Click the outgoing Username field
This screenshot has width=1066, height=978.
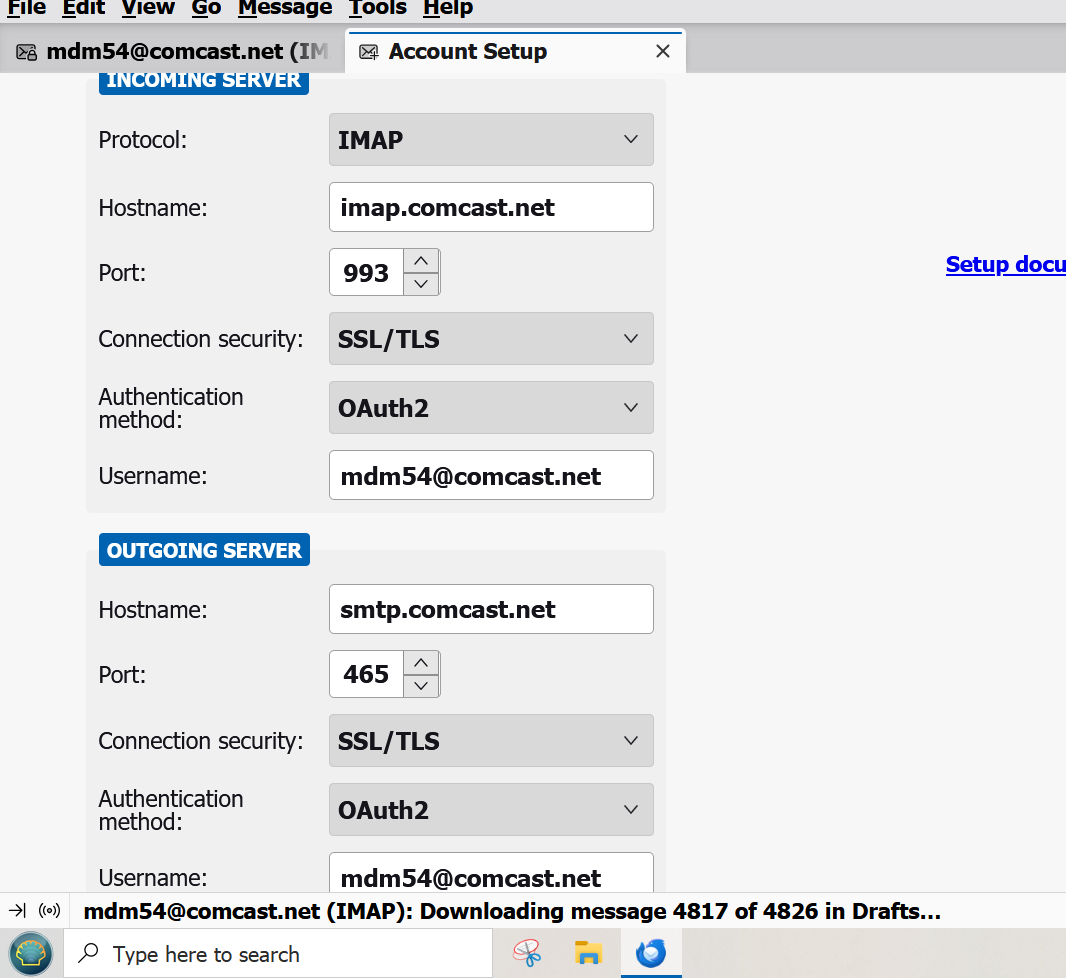(x=491, y=873)
